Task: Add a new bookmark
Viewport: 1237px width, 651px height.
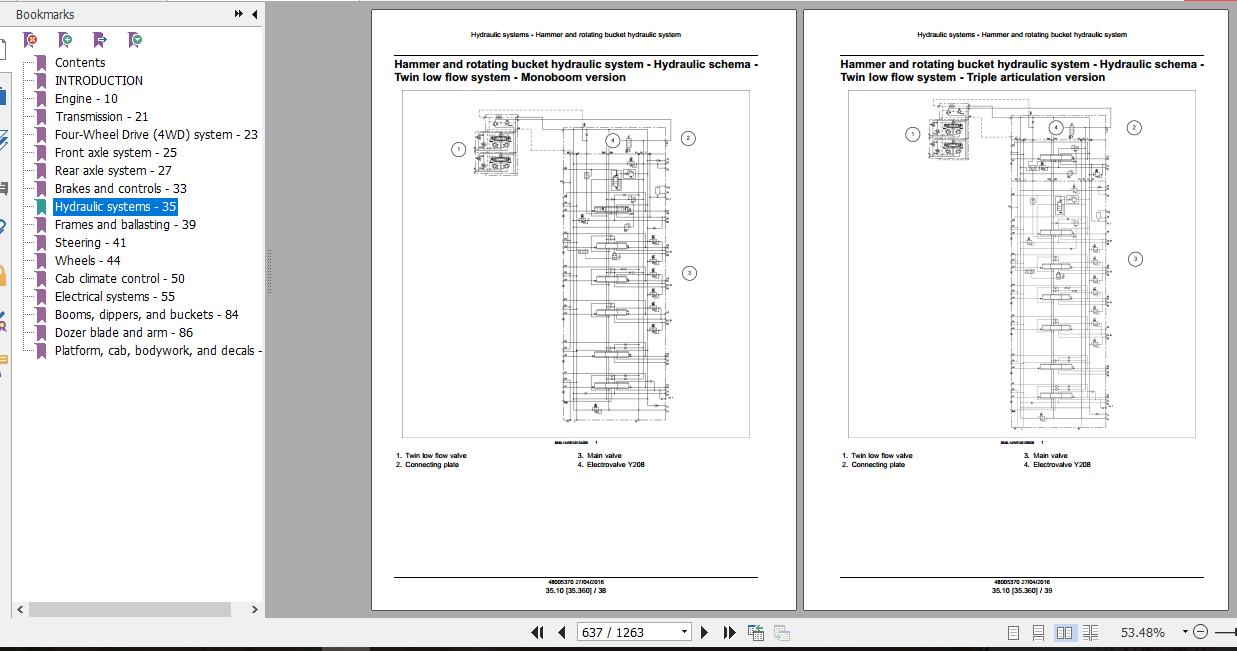Action: pyautogui.click(x=64, y=40)
